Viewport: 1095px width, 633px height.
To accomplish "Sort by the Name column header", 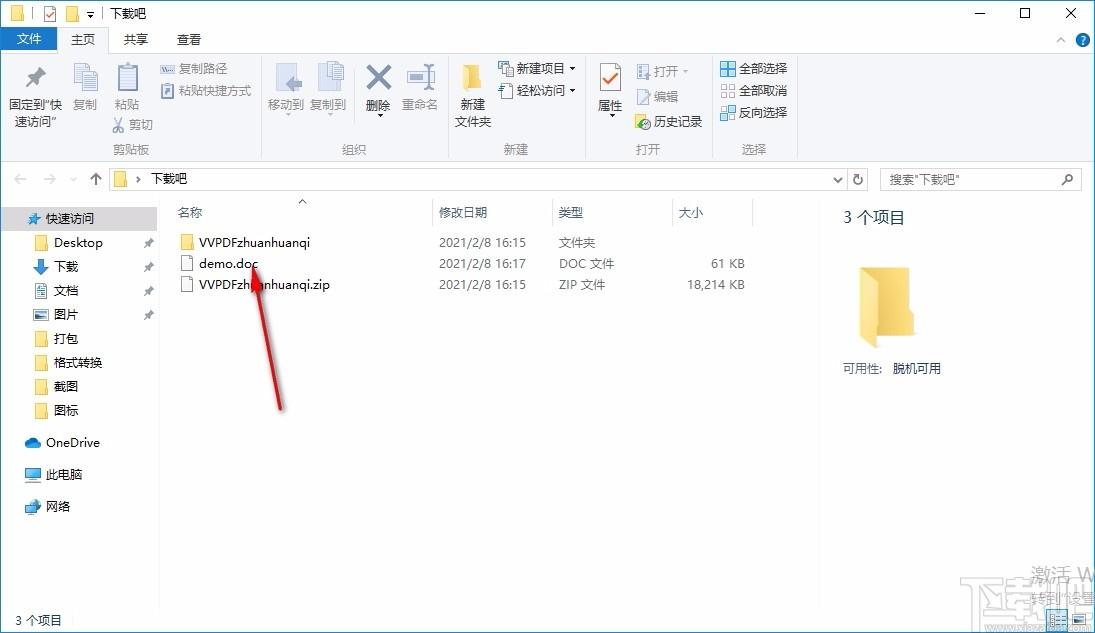I will (190, 212).
